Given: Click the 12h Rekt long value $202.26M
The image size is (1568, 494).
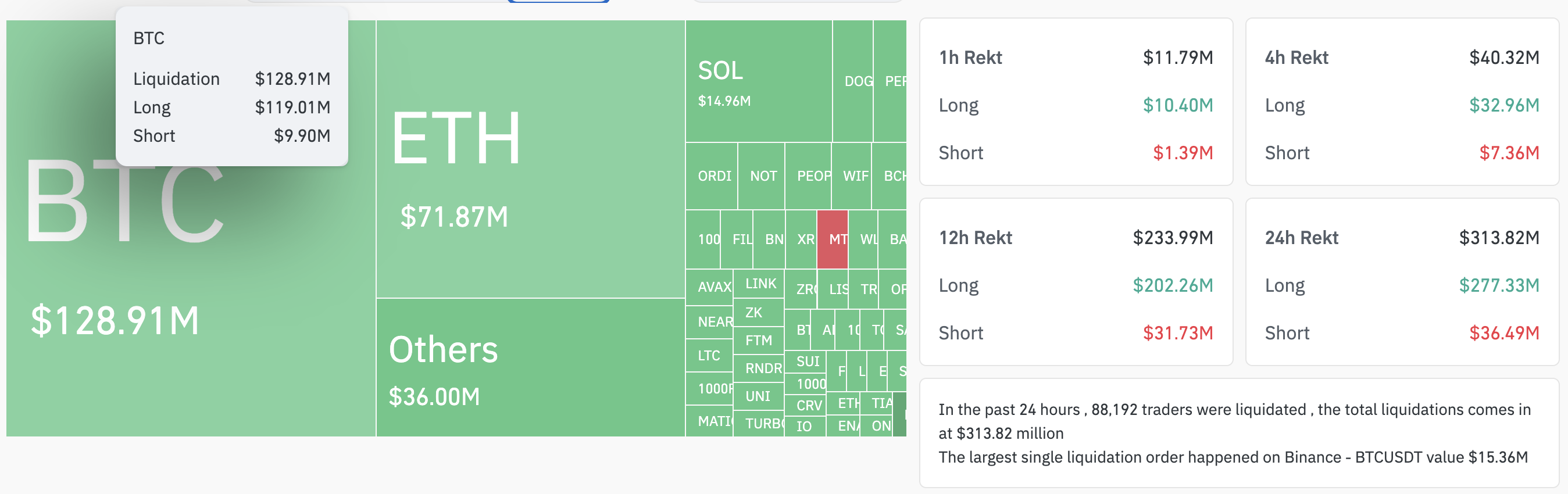Looking at the screenshot, I should point(1172,285).
